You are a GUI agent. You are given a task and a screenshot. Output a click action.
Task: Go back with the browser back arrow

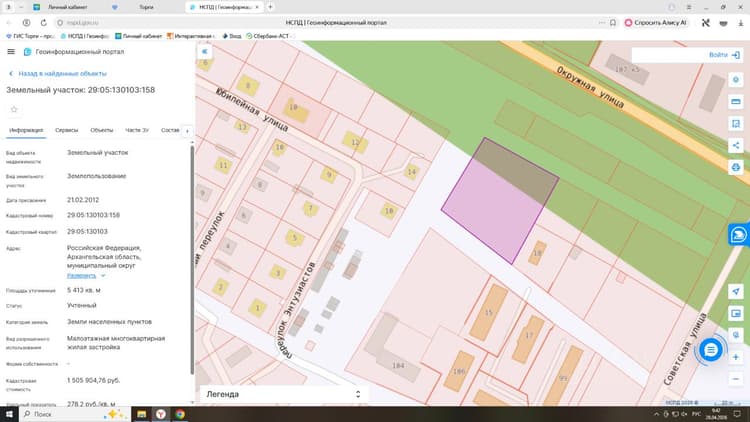tap(9, 22)
